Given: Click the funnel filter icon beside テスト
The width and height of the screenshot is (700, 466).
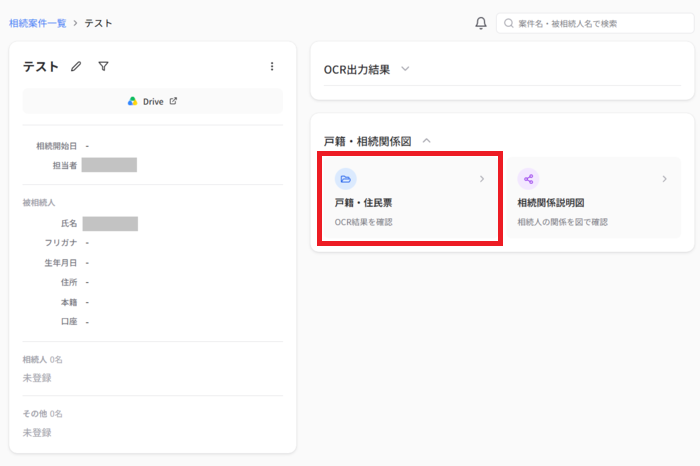Looking at the screenshot, I should tap(103, 67).
